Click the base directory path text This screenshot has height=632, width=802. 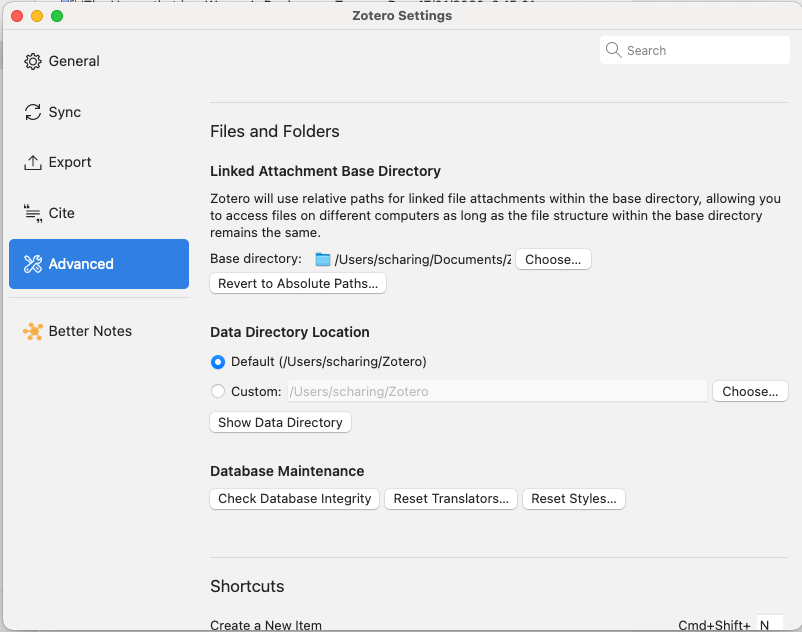(423, 259)
